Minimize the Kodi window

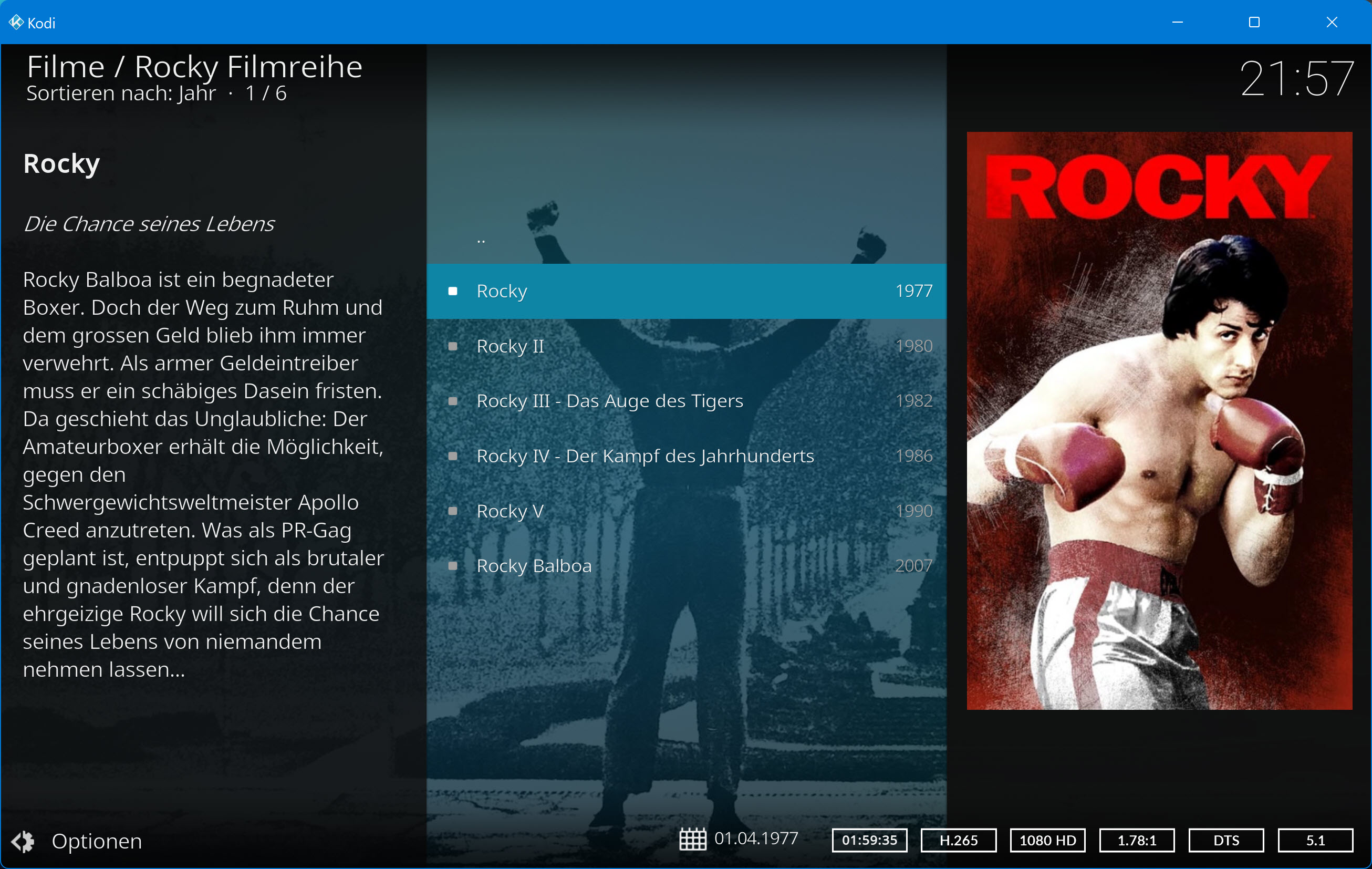[1178, 22]
